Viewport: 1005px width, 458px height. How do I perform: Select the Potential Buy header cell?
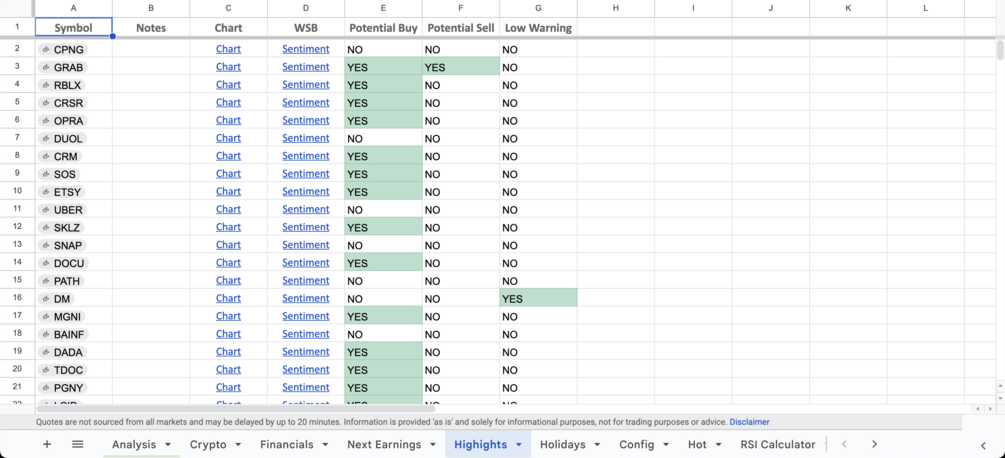383,28
